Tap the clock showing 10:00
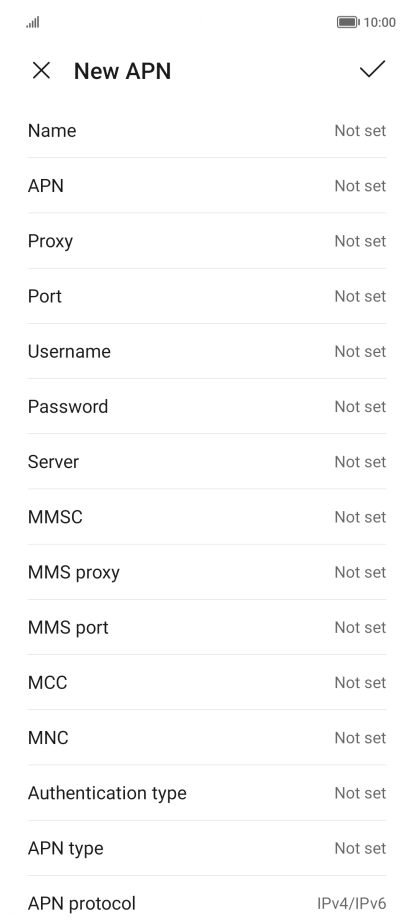This screenshot has height=920, width=414. point(379,22)
